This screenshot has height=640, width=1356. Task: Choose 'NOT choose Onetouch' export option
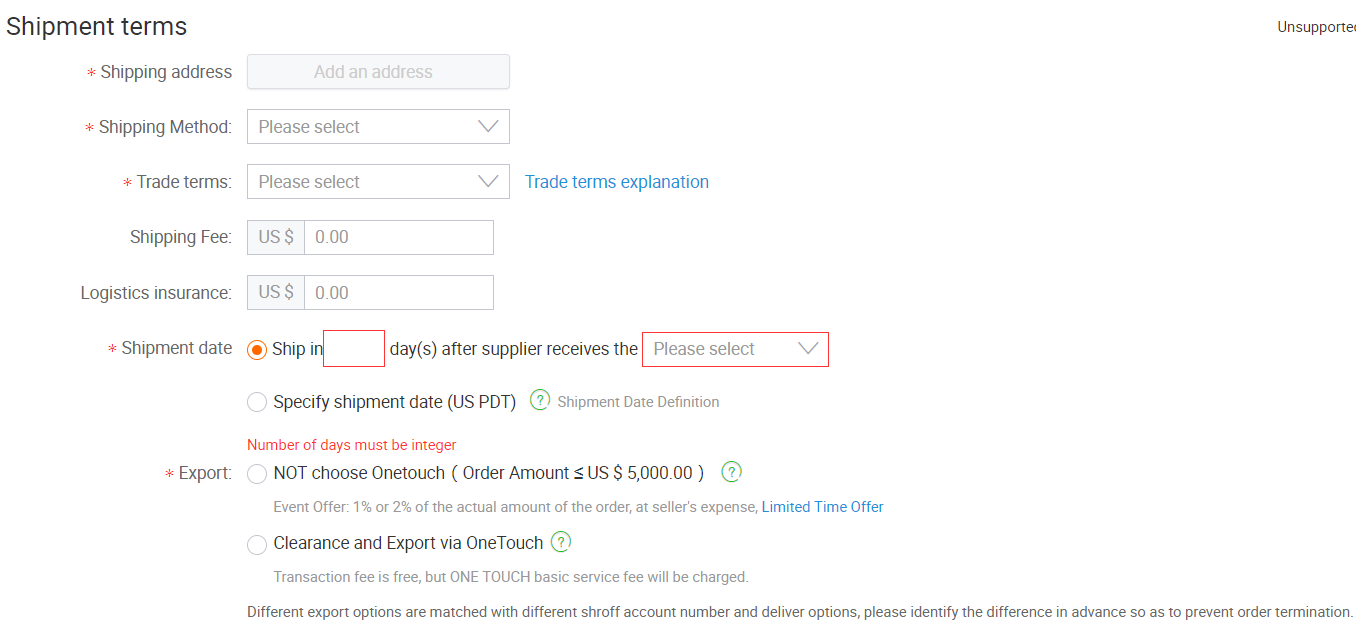pos(257,473)
